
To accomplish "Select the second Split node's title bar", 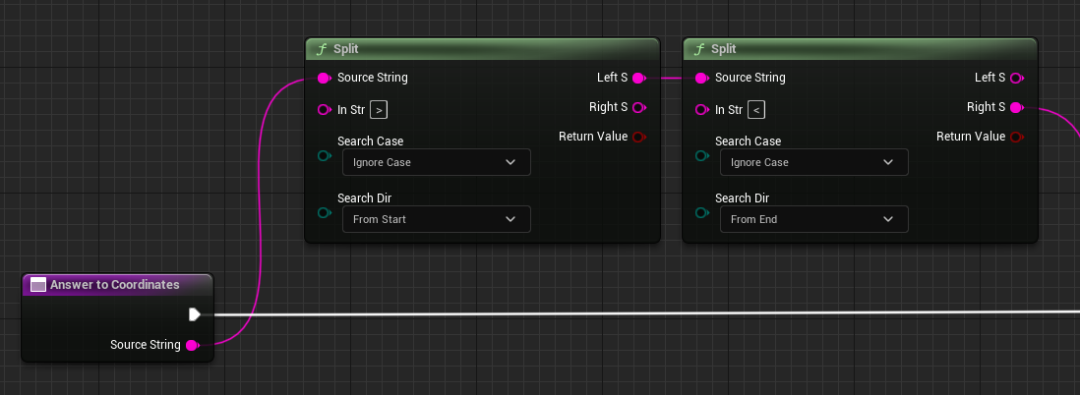I will point(860,49).
